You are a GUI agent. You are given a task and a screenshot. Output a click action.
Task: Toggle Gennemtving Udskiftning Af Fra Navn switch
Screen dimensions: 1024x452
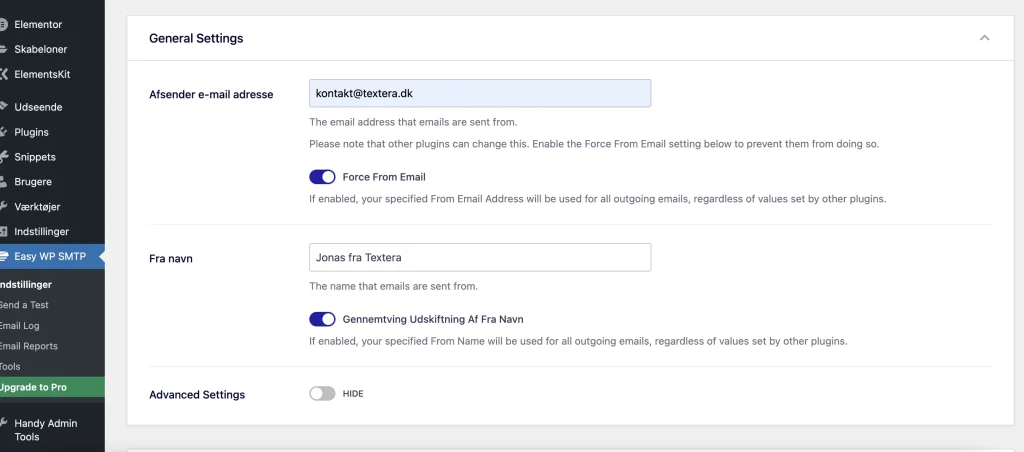322,319
